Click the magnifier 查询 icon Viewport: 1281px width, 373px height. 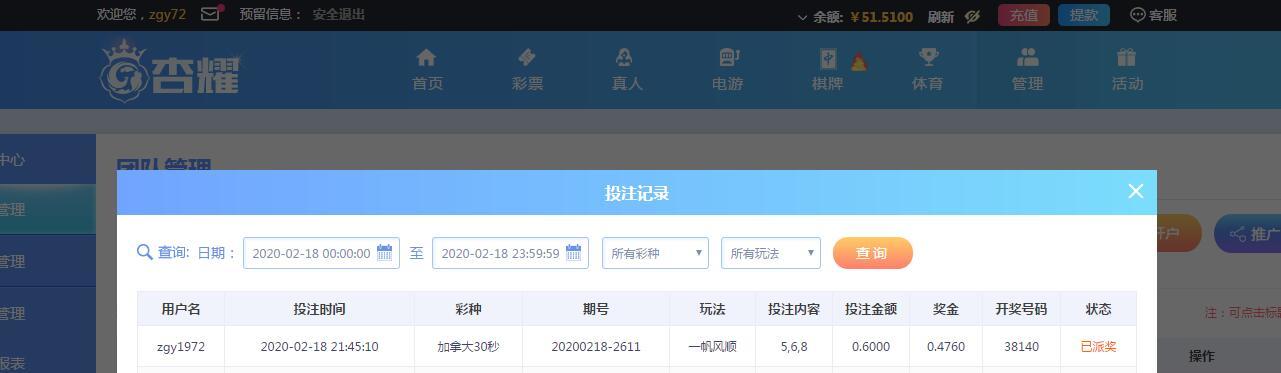click(x=145, y=253)
